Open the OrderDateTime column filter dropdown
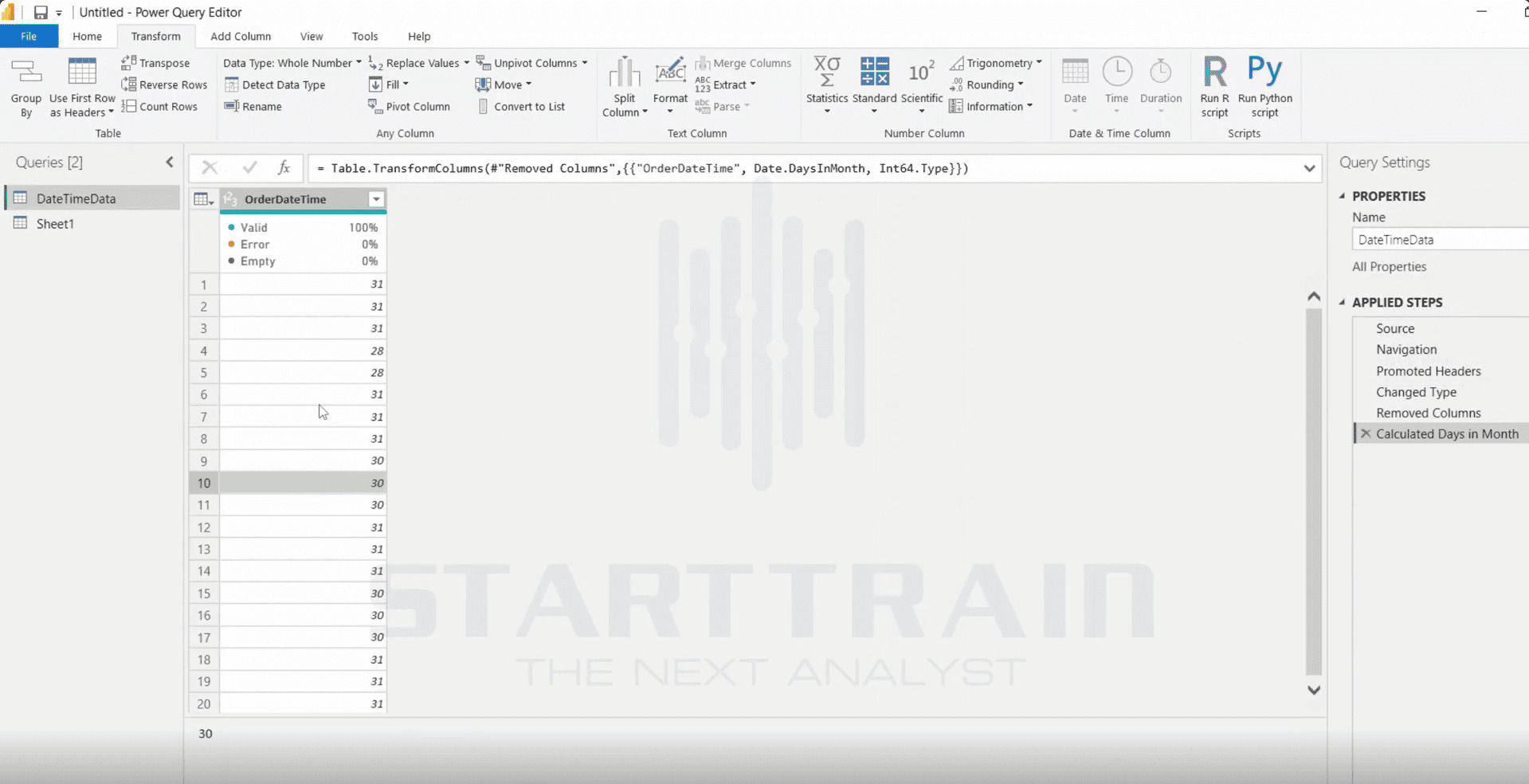This screenshot has height=784, width=1529. point(376,199)
